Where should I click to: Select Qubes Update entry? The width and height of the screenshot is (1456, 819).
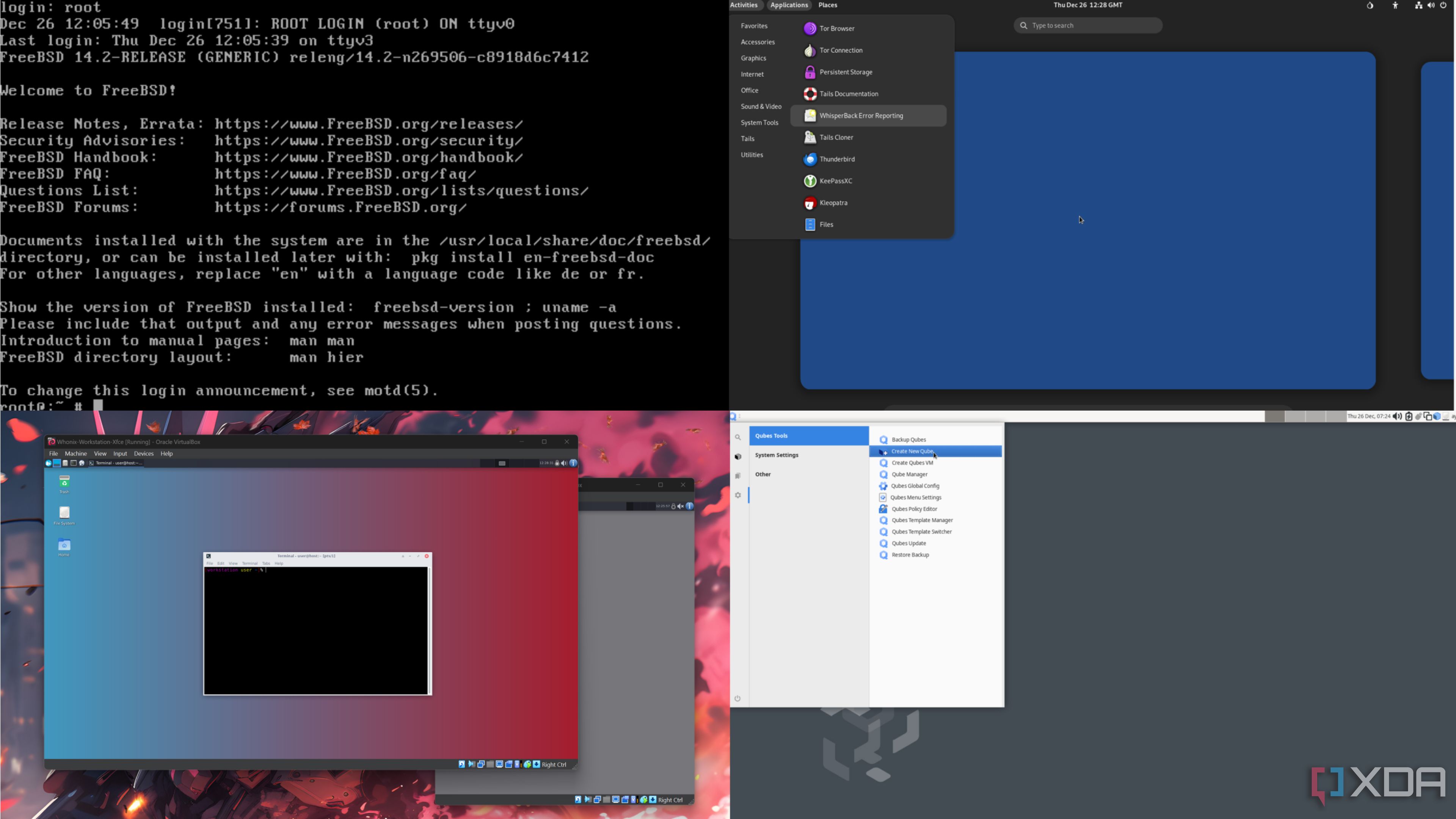[x=908, y=543]
